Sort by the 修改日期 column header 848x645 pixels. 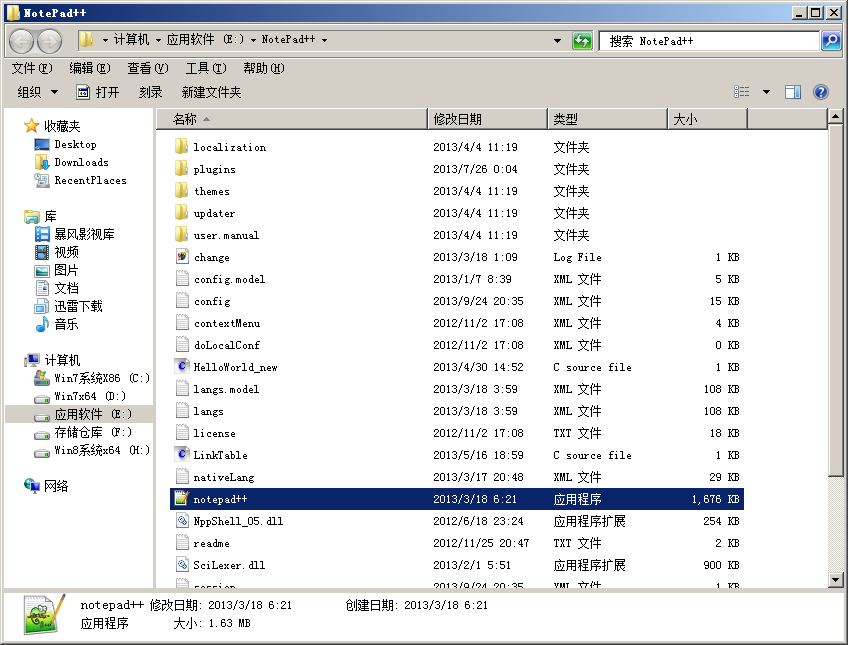488,119
